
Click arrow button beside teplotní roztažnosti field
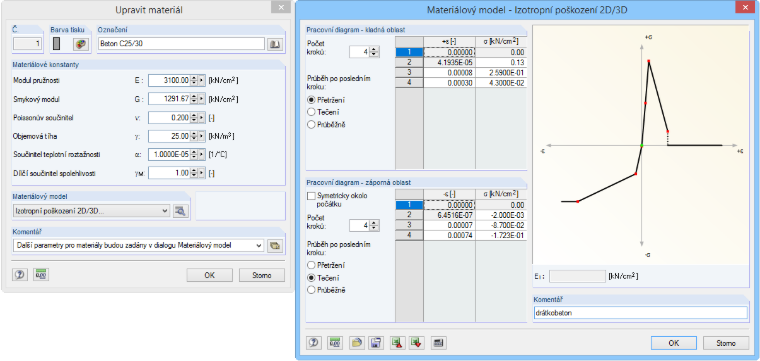coord(202,155)
